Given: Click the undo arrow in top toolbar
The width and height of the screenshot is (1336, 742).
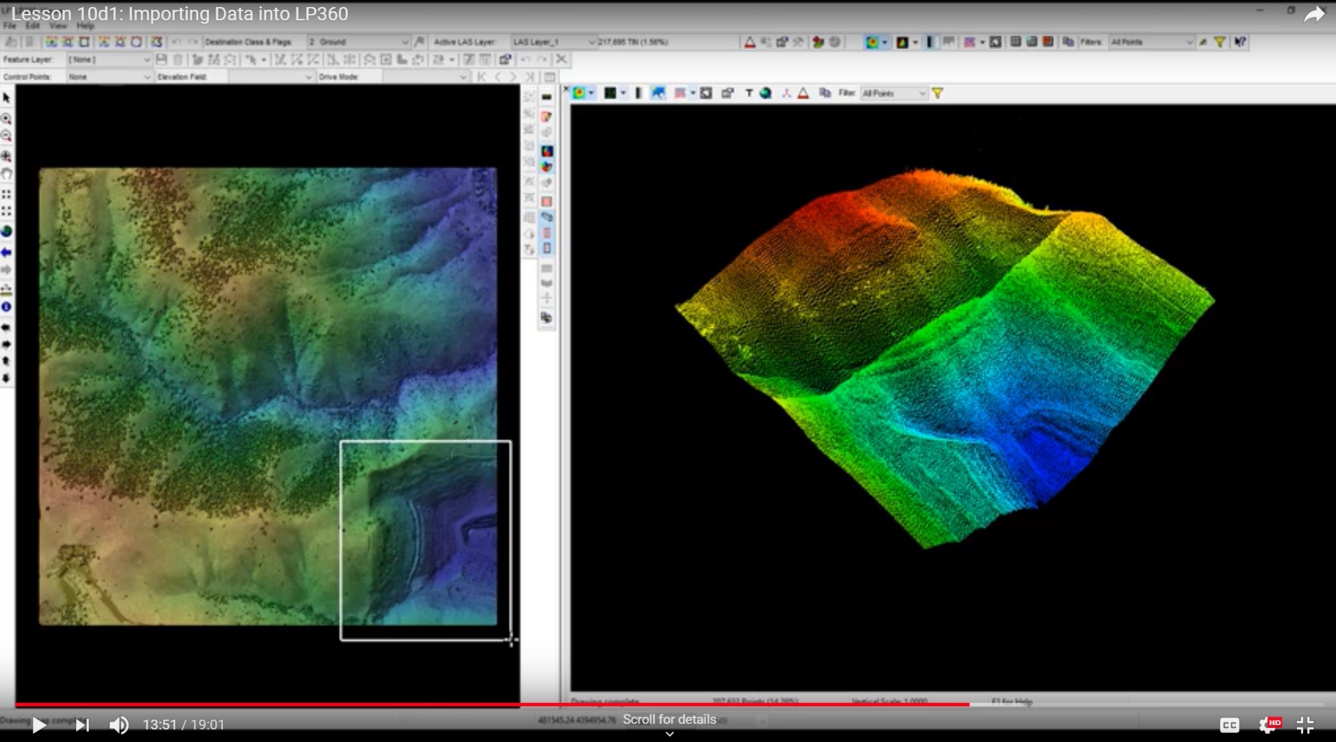Looking at the screenshot, I should coord(176,42).
